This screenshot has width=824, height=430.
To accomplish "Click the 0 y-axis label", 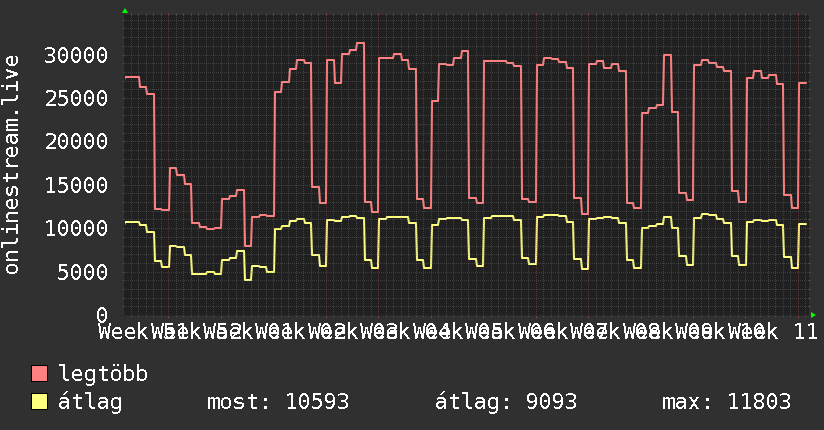I will tap(102, 315).
